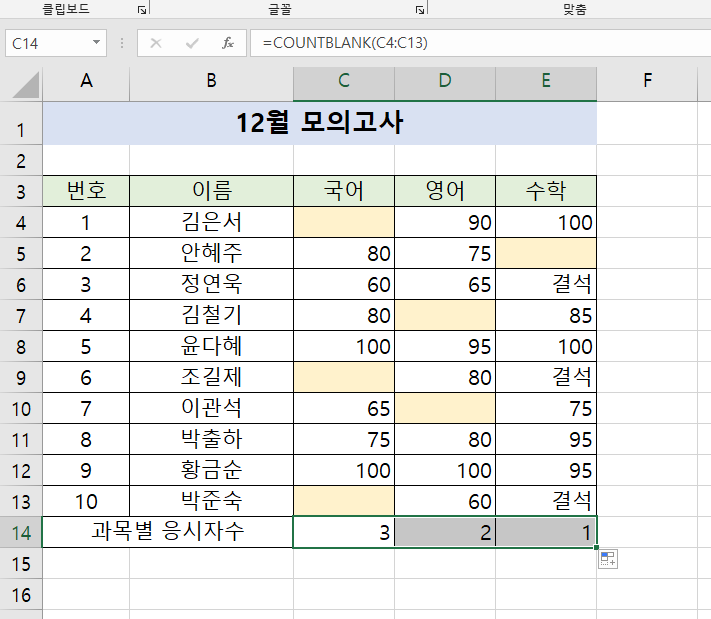Select row 14 header
This screenshot has width=711, height=619.
pos(21,532)
